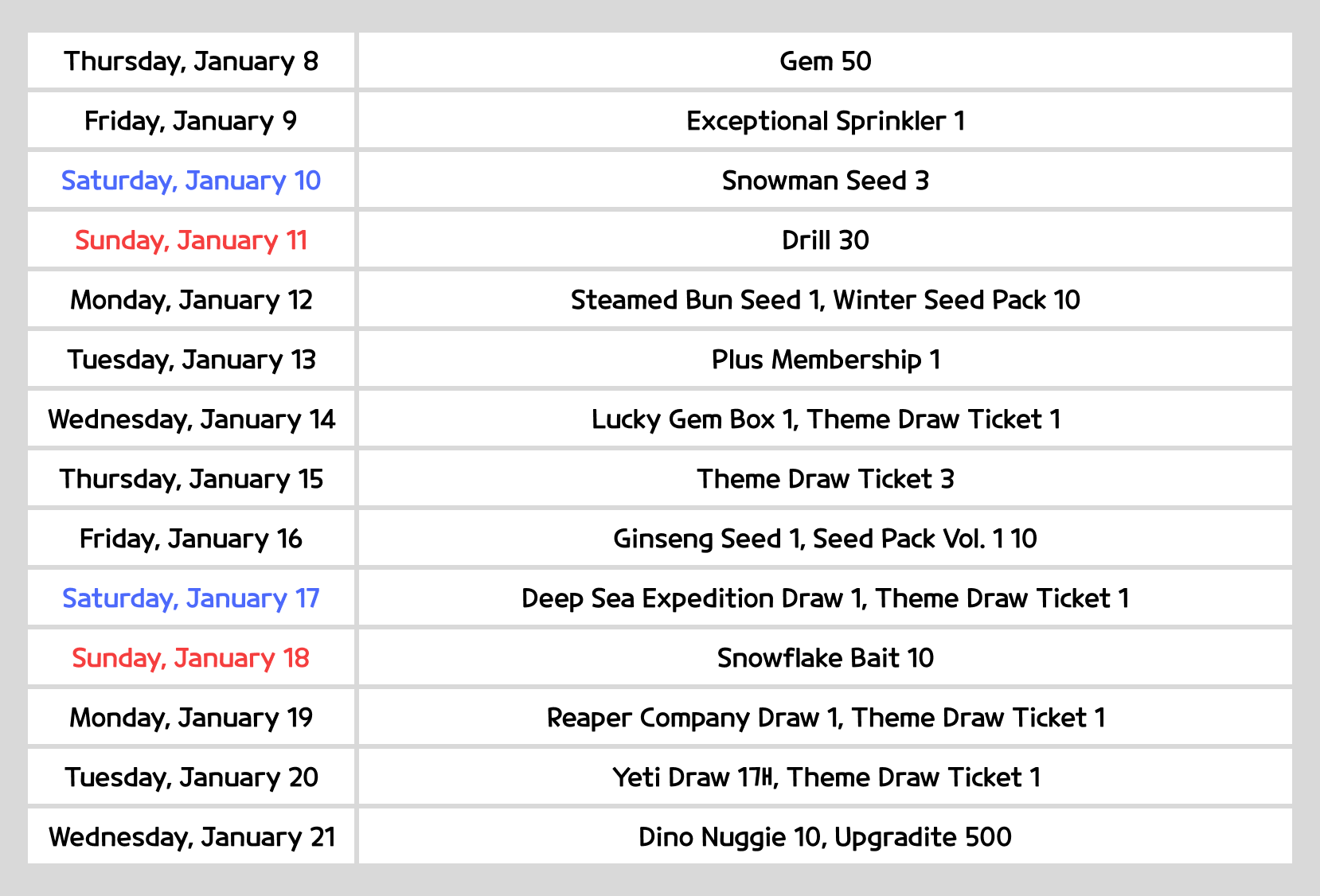The height and width of the screenshot is (896, 1320).
Task: Click the Wednesday, January 14 date cell
Action: tap(191, 419)
